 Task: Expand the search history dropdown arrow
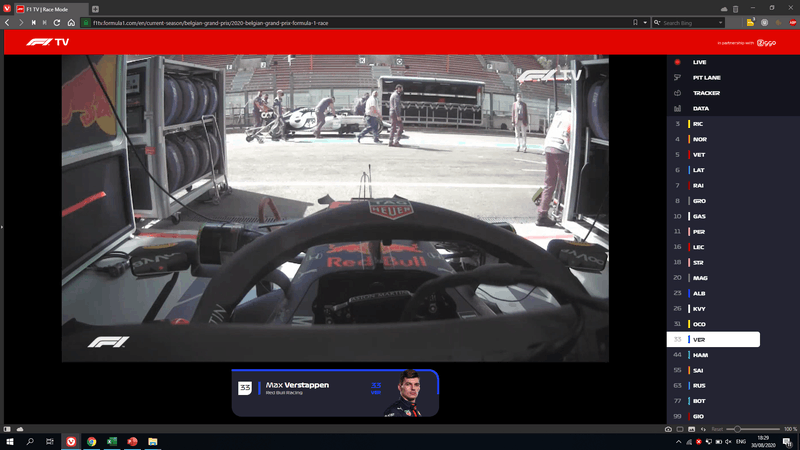click(x=720, y=22)
